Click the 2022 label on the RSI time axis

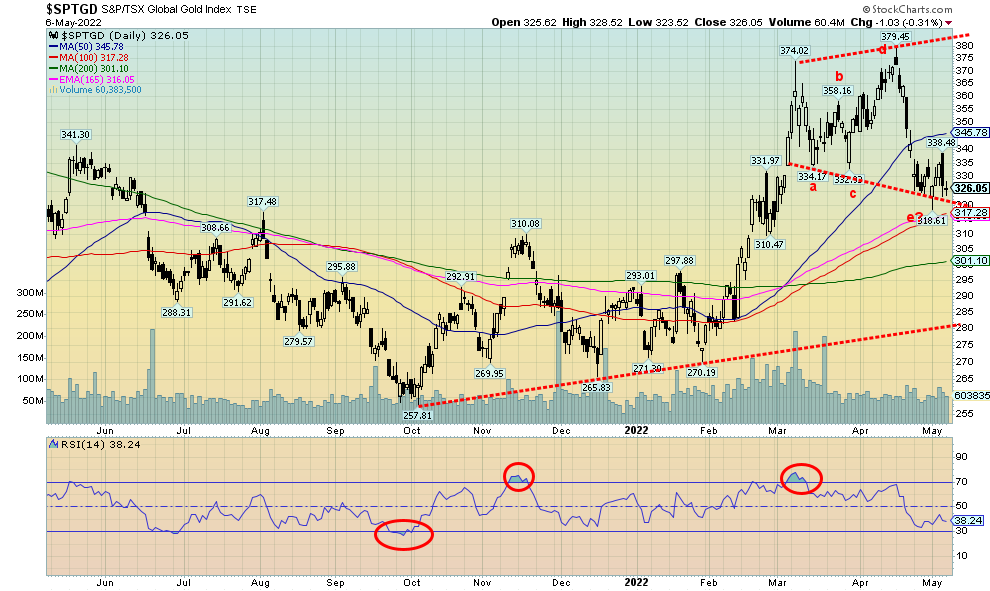pos(637,581)
